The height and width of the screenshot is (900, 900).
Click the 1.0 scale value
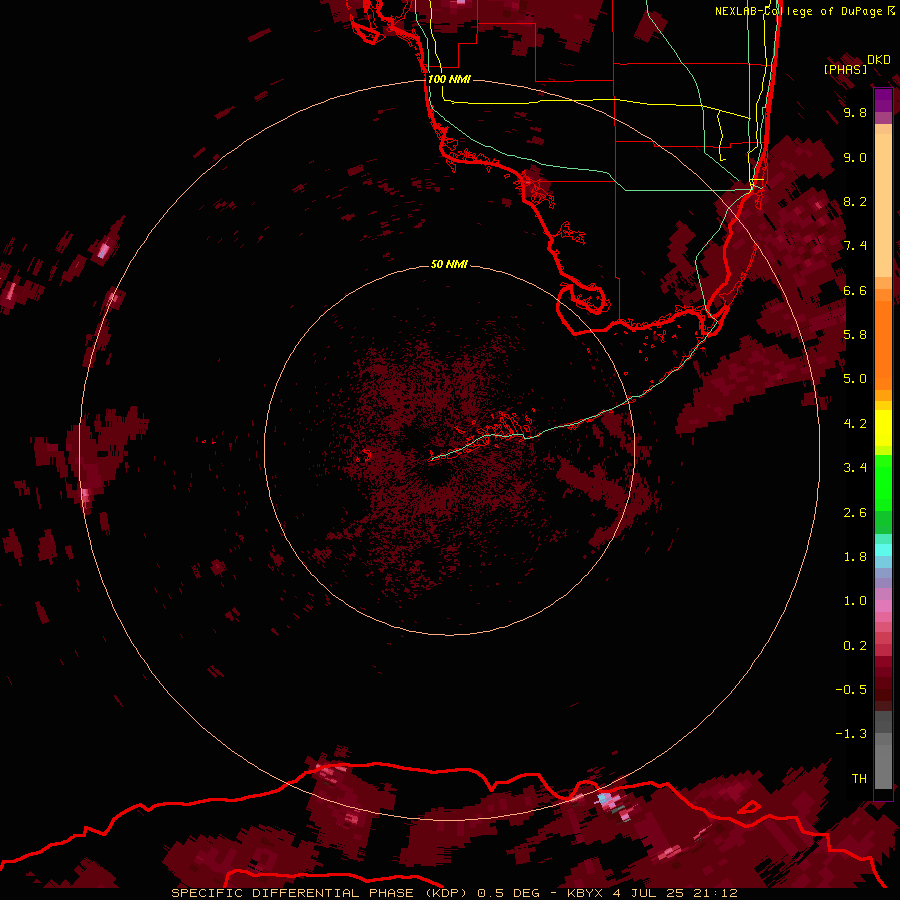pos(855,600)
